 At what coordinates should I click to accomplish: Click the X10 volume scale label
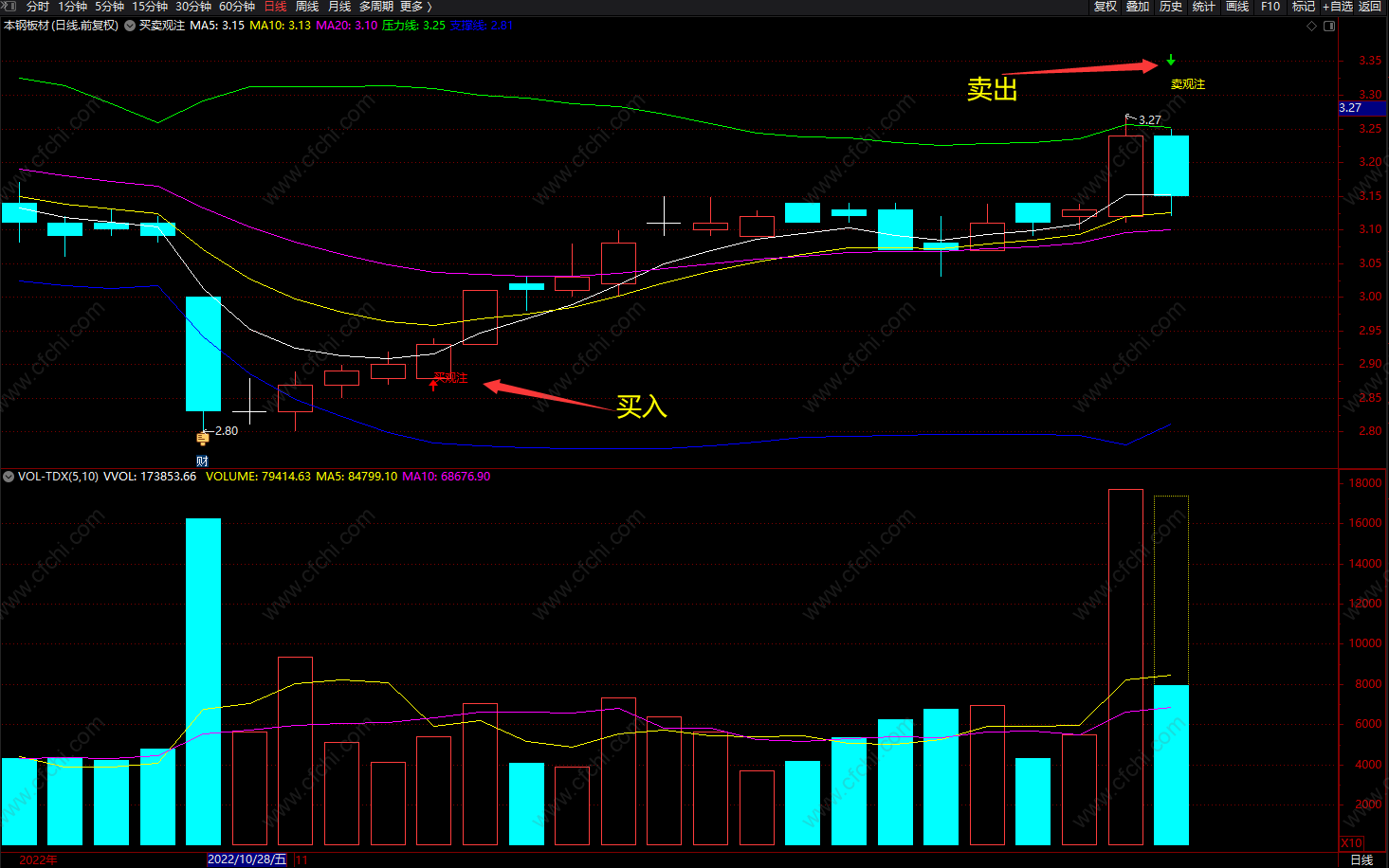[x=1351, y=842]
